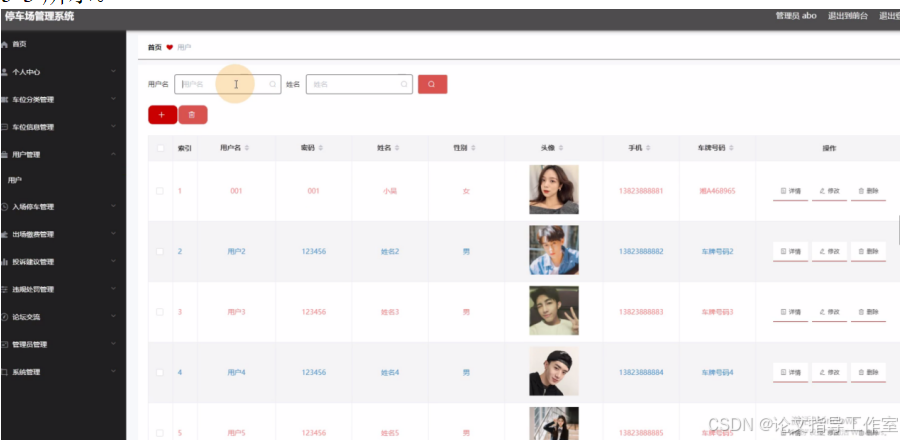Click the red plus add-user button
This screenshot has width=902, height=440.
(162, 114)
